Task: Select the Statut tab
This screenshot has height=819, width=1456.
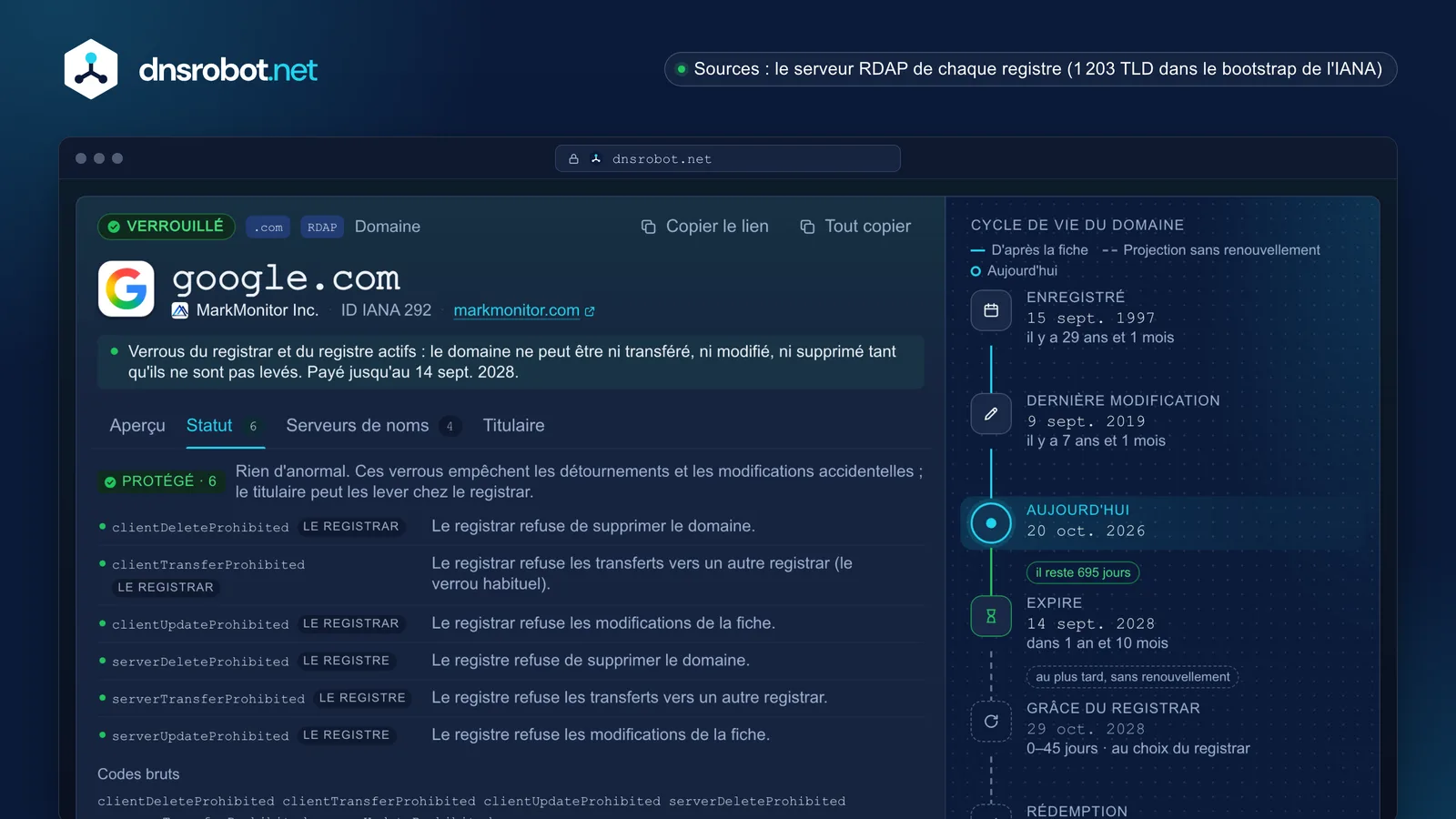Action: 225,426
